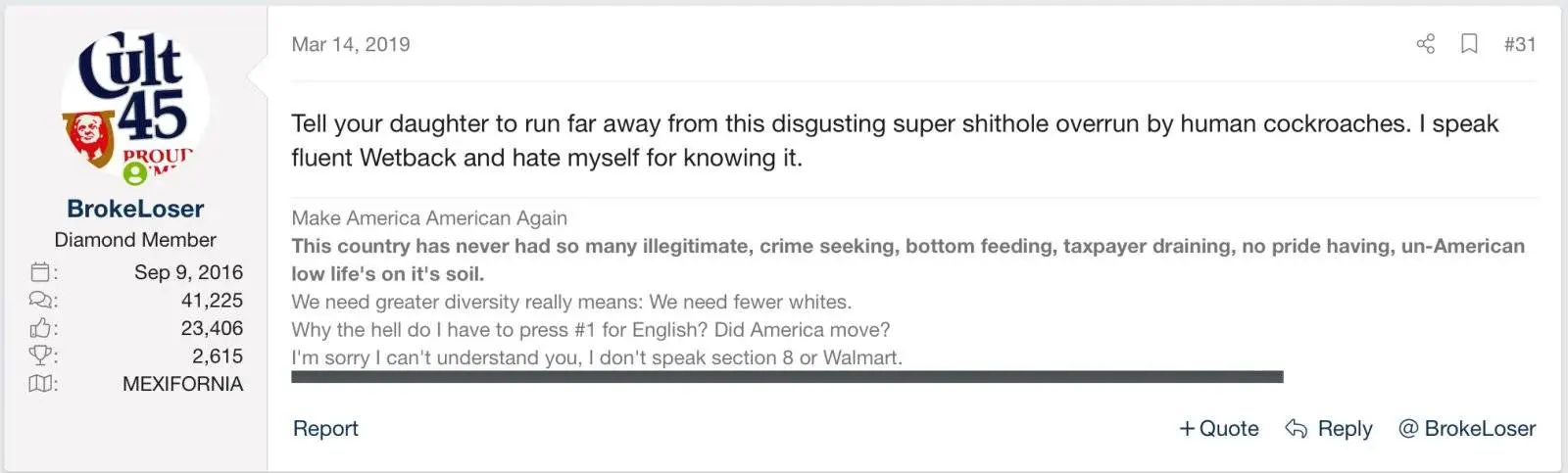Screen dimensions: 1568x473
Task: Click the Reply button
Action: pos(1329,428)
